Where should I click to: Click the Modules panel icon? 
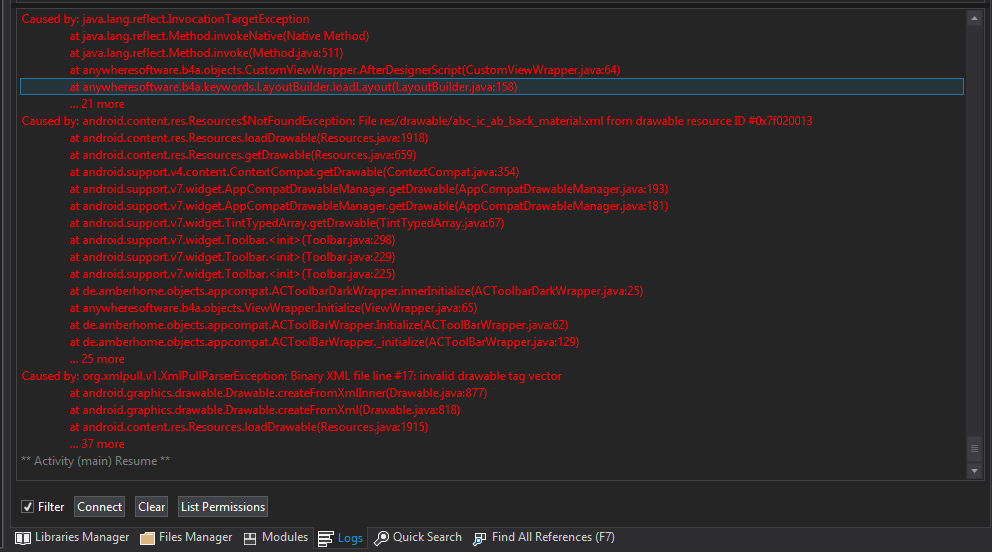coord(250,538)
